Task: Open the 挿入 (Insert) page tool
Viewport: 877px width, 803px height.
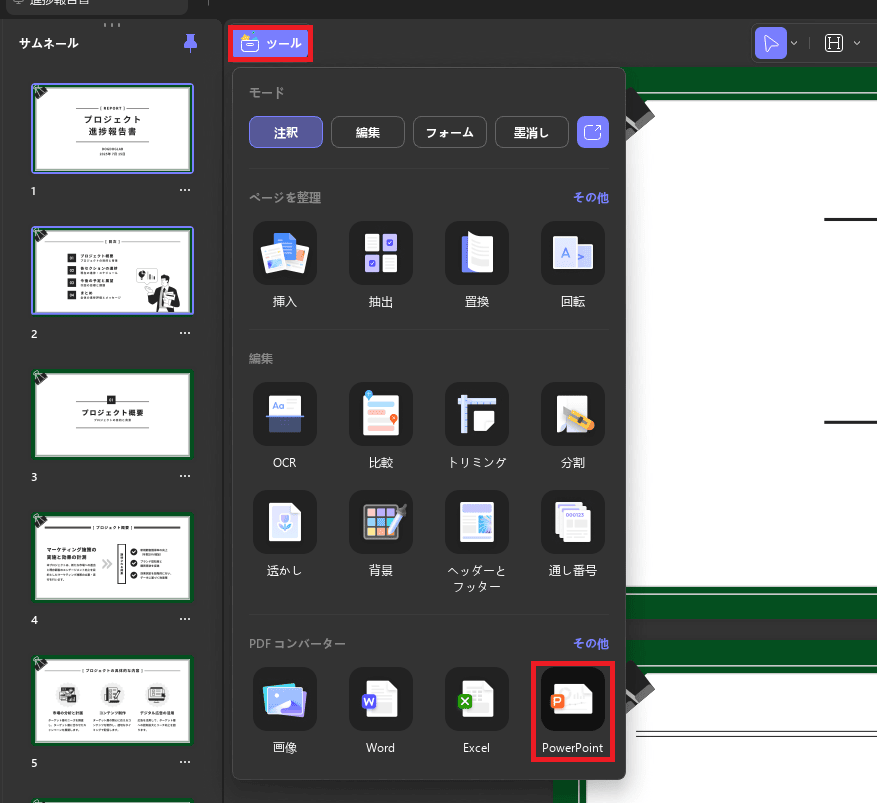Action: point(285,253)
